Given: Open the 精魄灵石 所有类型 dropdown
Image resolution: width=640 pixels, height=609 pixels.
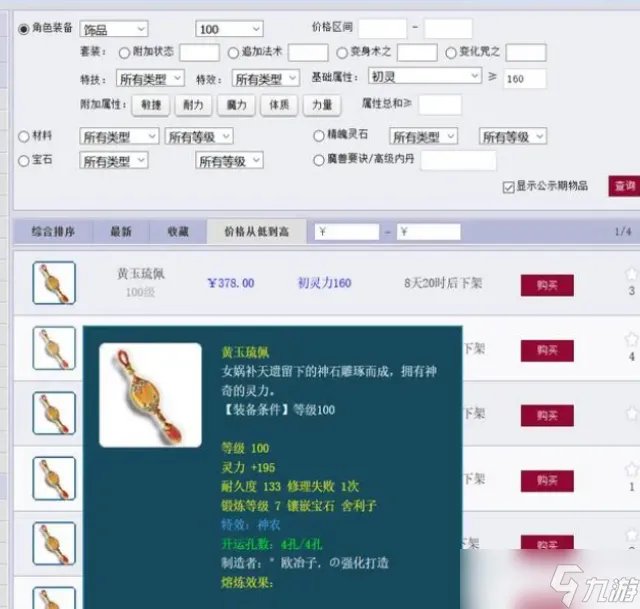Looking at the screenshot, I should (x=423, y=136).
